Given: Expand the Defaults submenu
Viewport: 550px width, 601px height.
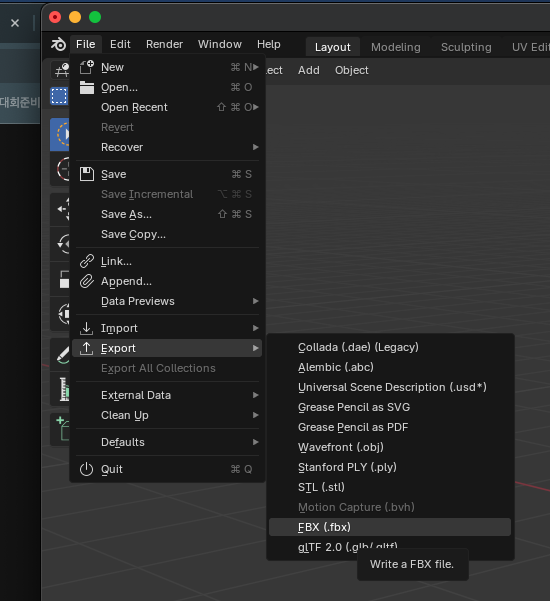Looking at the screenshot, I should pos(167,442).
